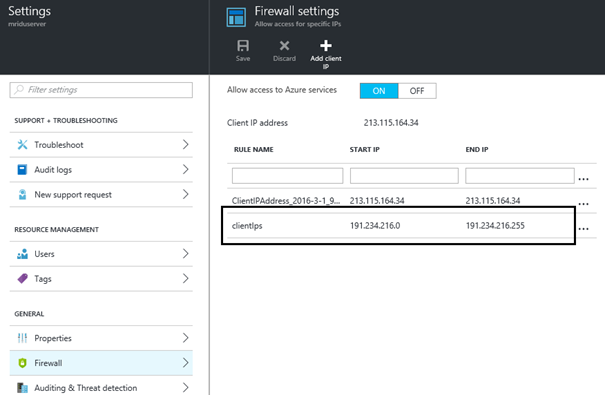Image resolution: width=605 pixels, height=395 pixels.
Task: Click the Auditing & Threat detection icon
Action: pyautogui.click(x=22, y=388)
